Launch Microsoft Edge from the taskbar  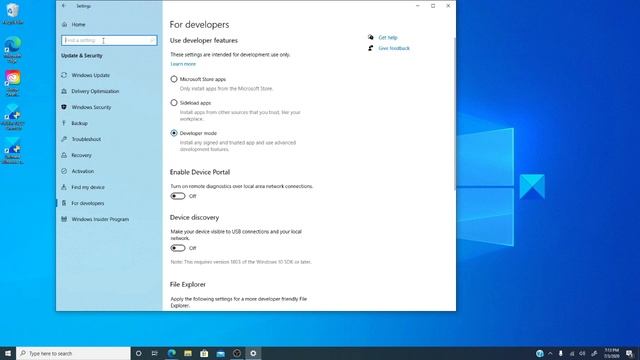click(171, 353)
